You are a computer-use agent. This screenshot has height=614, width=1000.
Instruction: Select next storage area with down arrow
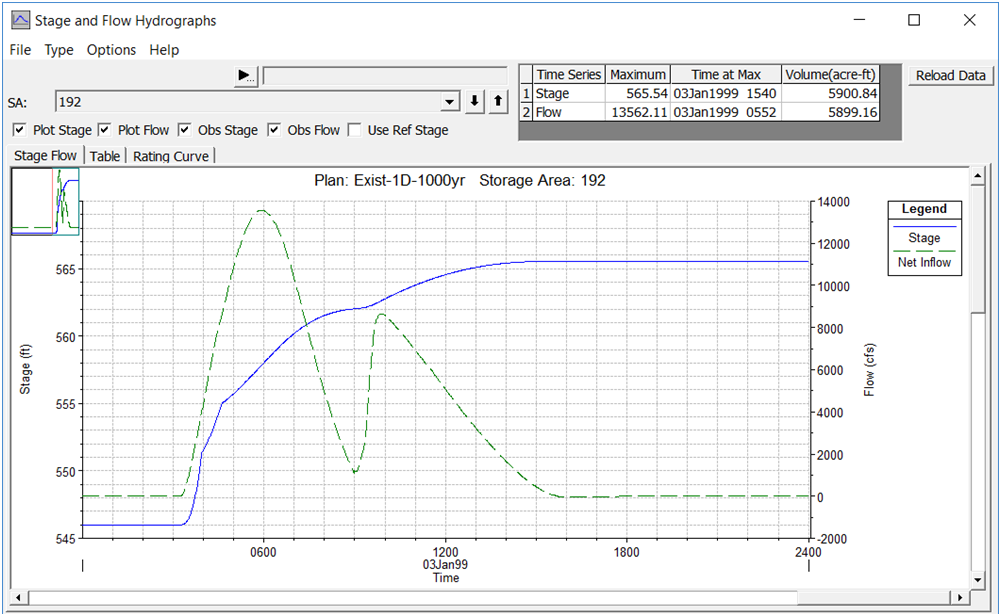(476, 102)
